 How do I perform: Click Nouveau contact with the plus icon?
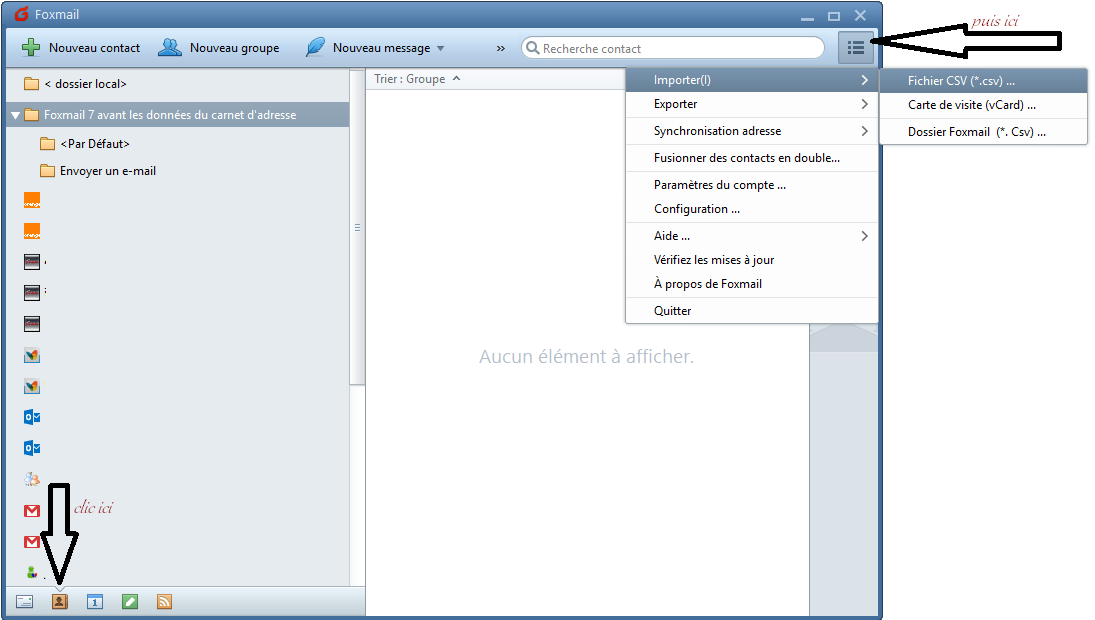tap(82, 48)
